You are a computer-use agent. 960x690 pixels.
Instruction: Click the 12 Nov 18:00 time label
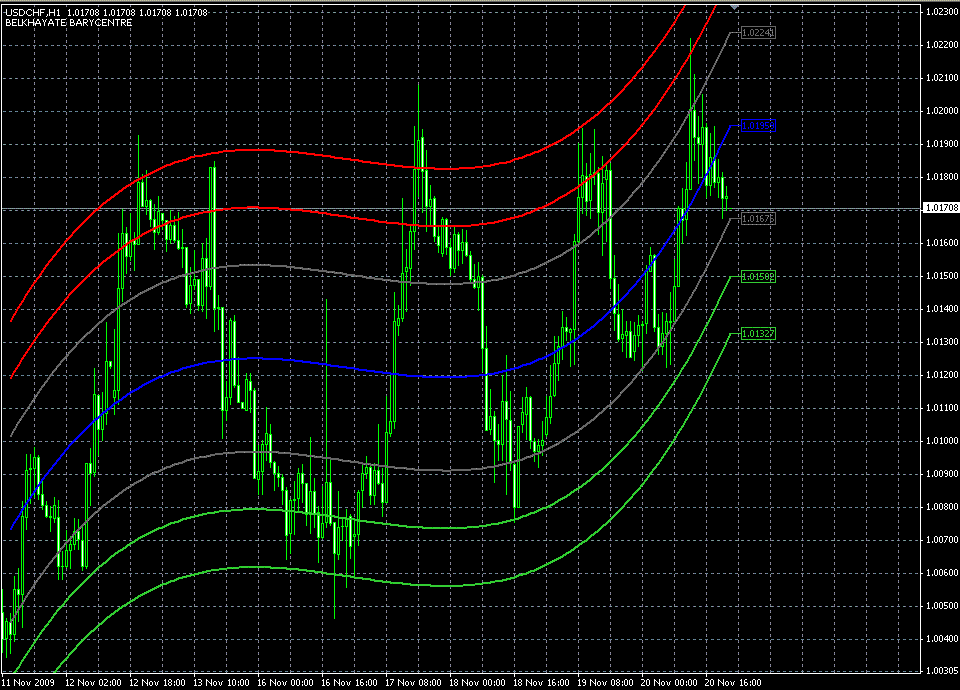point(157,683)
